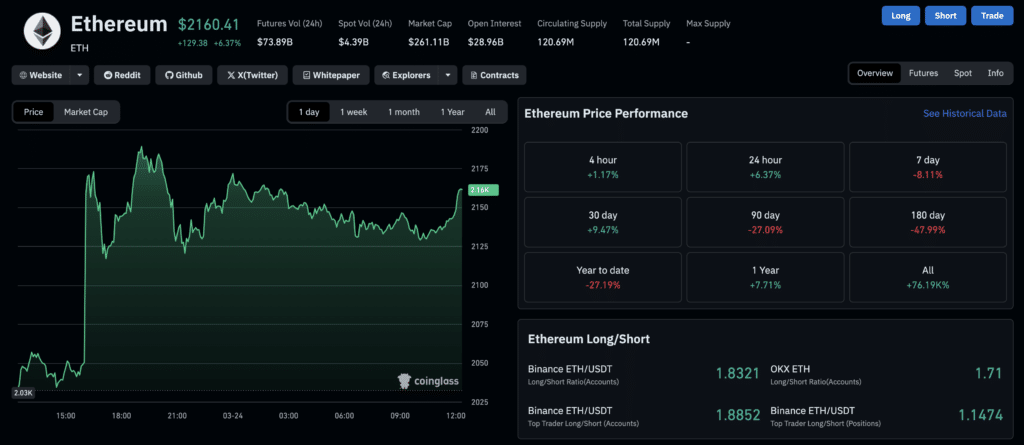The image size is (1024, 445).
Task: Open the Contracts button
Action: pos(494,75)
